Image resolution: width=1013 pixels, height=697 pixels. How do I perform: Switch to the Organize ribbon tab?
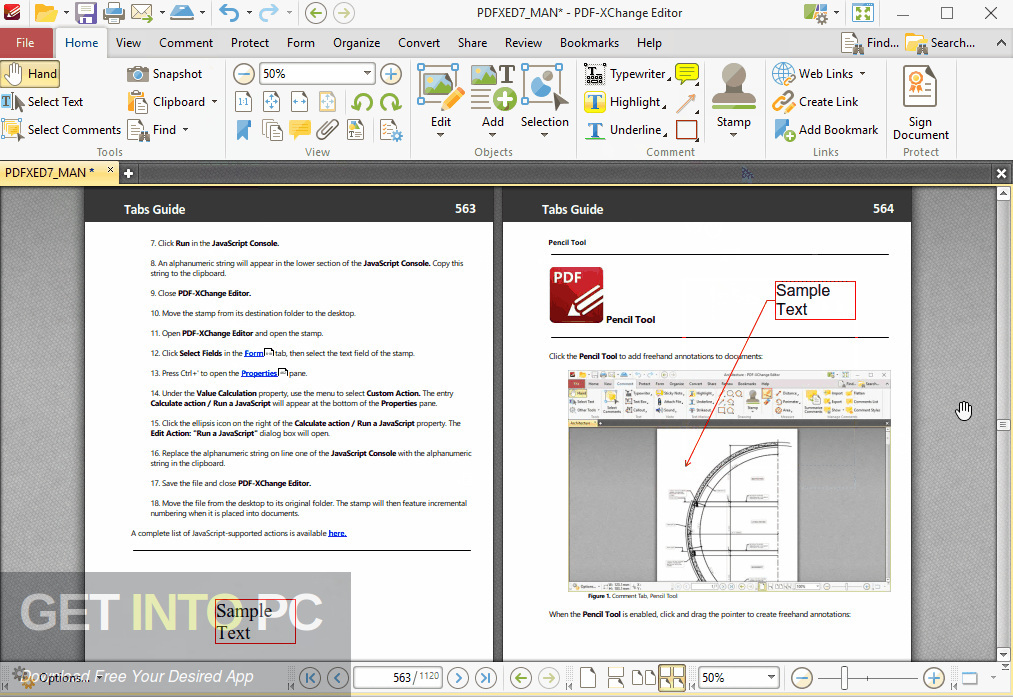(x=356, y=43)
